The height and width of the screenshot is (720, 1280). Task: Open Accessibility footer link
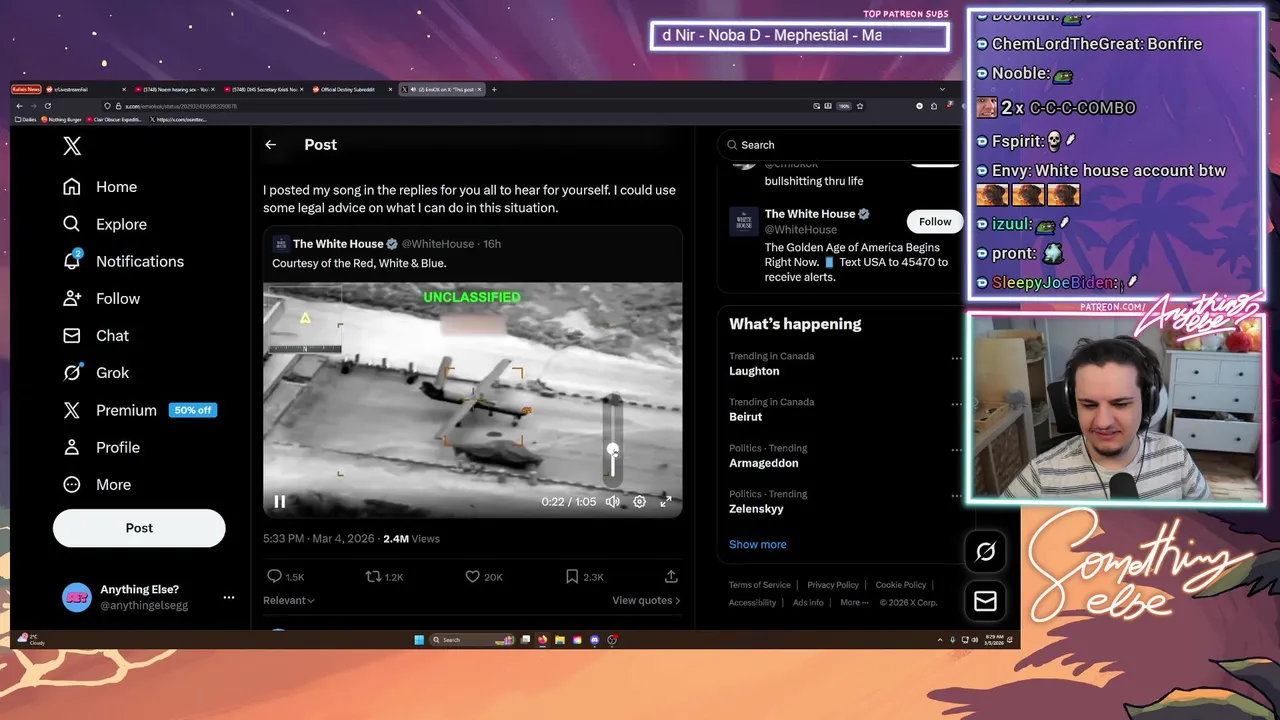point(752,603)
